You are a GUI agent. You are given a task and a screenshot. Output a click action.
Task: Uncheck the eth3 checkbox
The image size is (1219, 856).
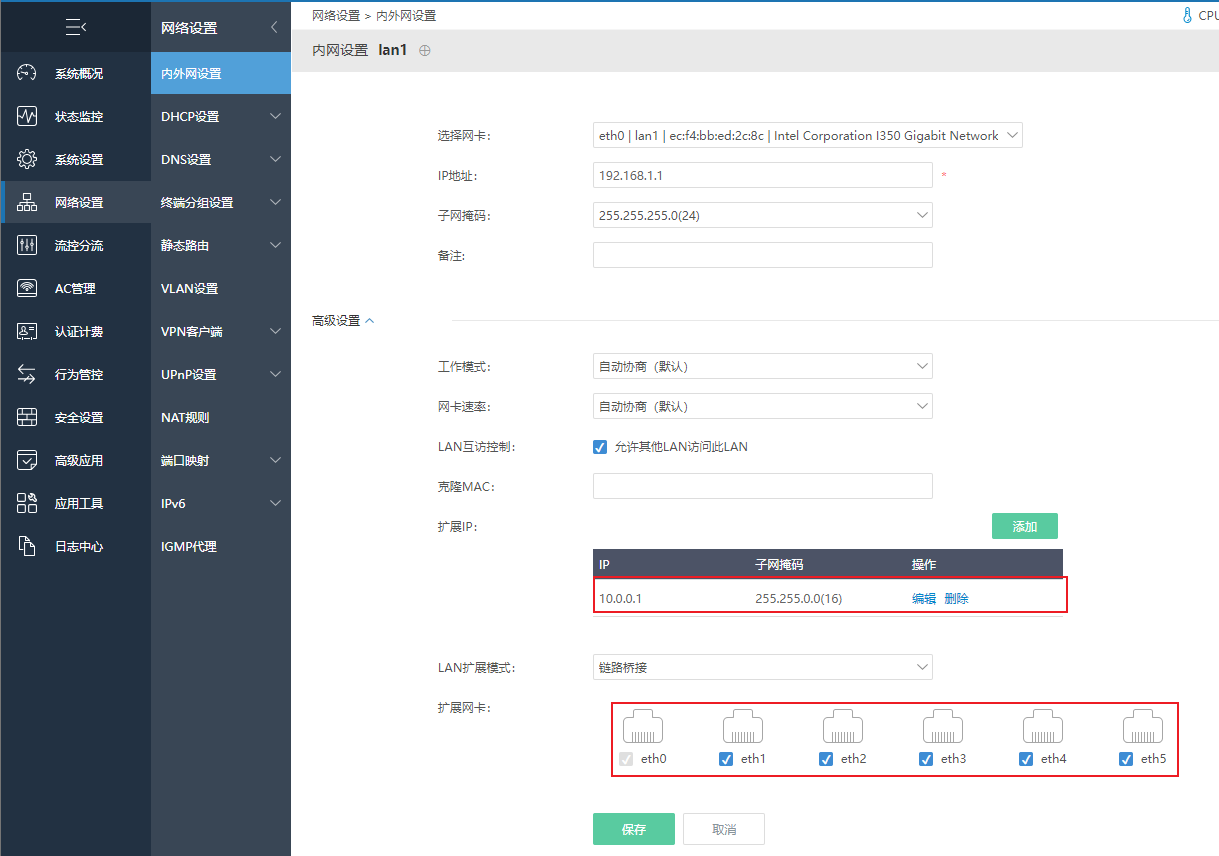point(926,759)
